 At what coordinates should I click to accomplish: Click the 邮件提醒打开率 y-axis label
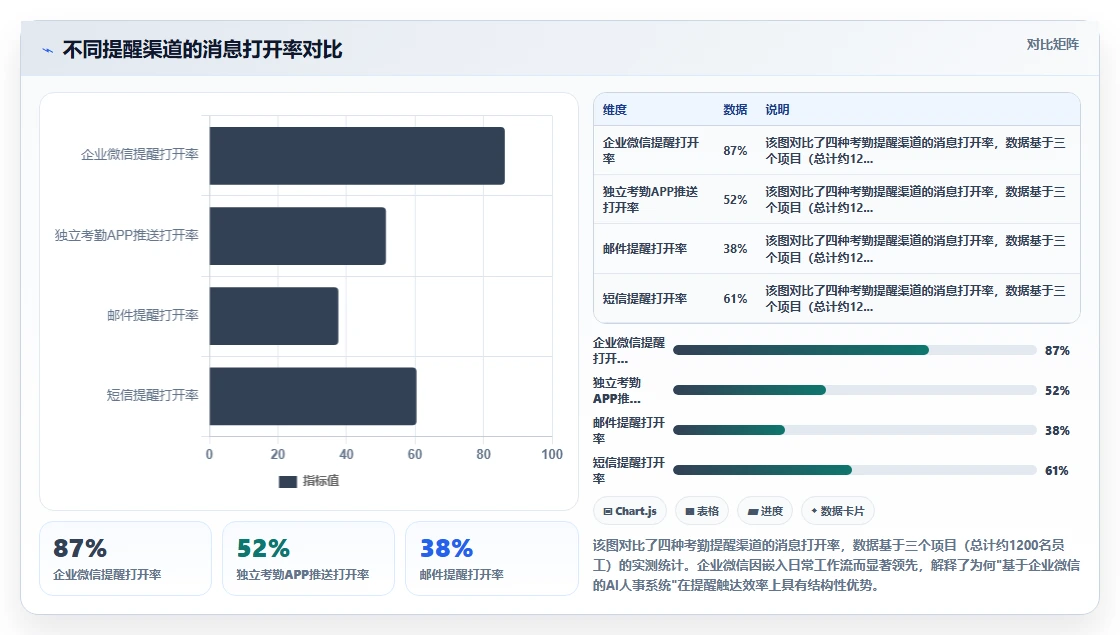(153, 315)
